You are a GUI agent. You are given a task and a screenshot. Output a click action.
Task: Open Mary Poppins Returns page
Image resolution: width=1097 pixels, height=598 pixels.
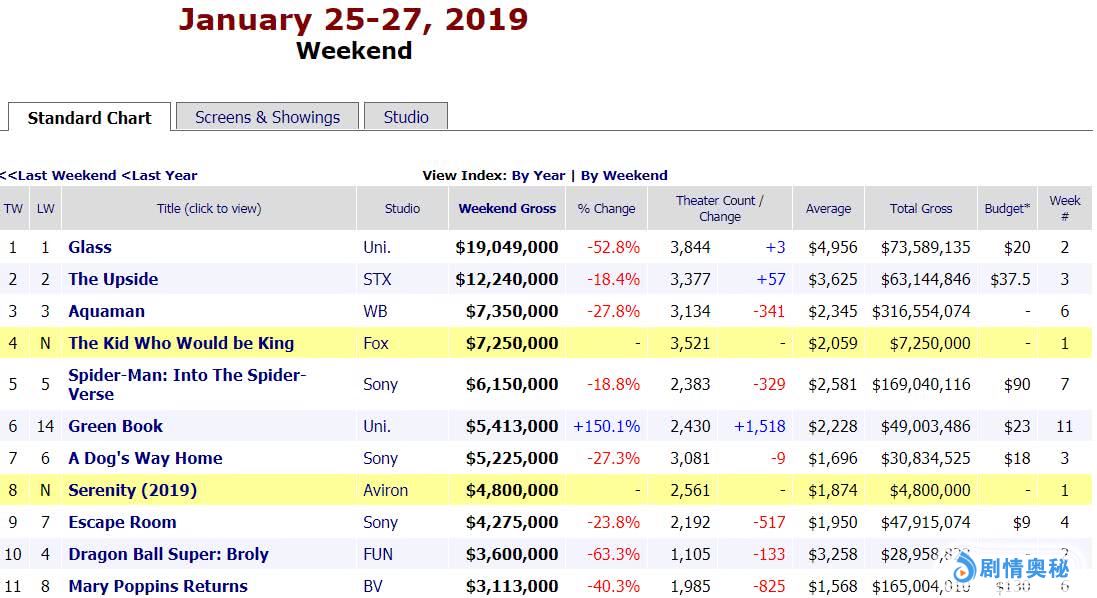coord(158,586)
